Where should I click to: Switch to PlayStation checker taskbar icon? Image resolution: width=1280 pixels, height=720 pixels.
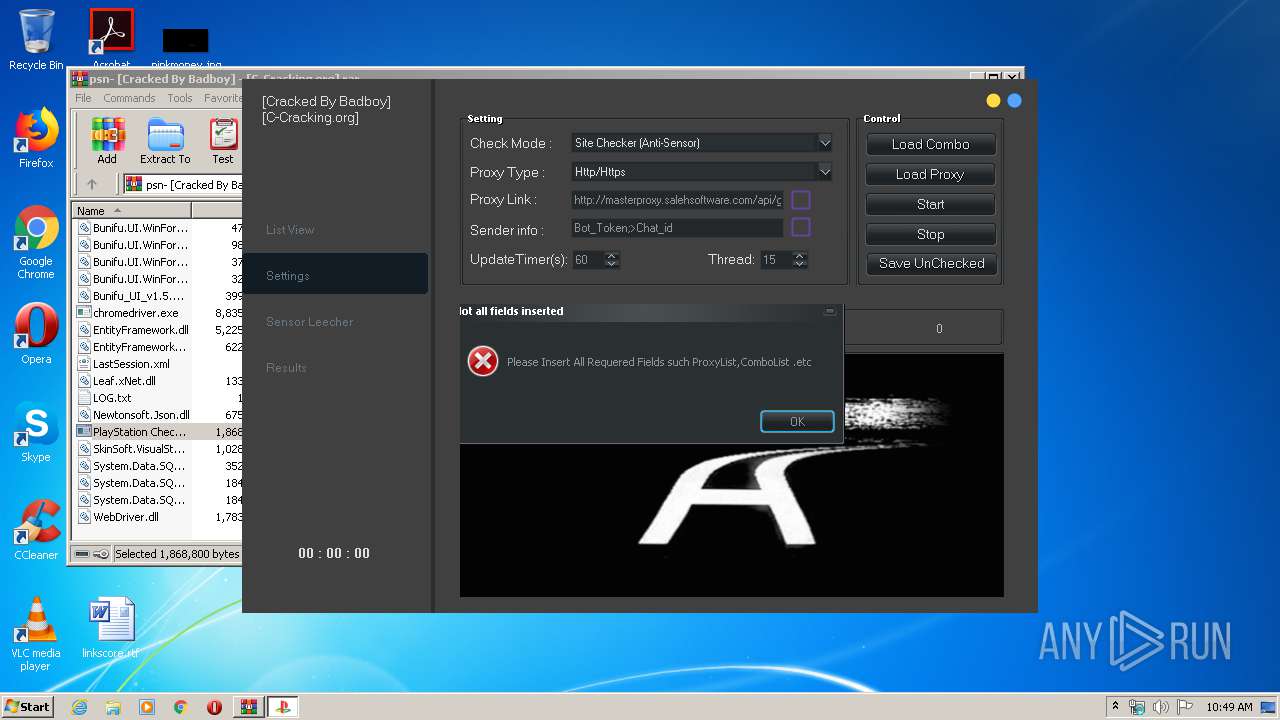[x=282, y=707]
